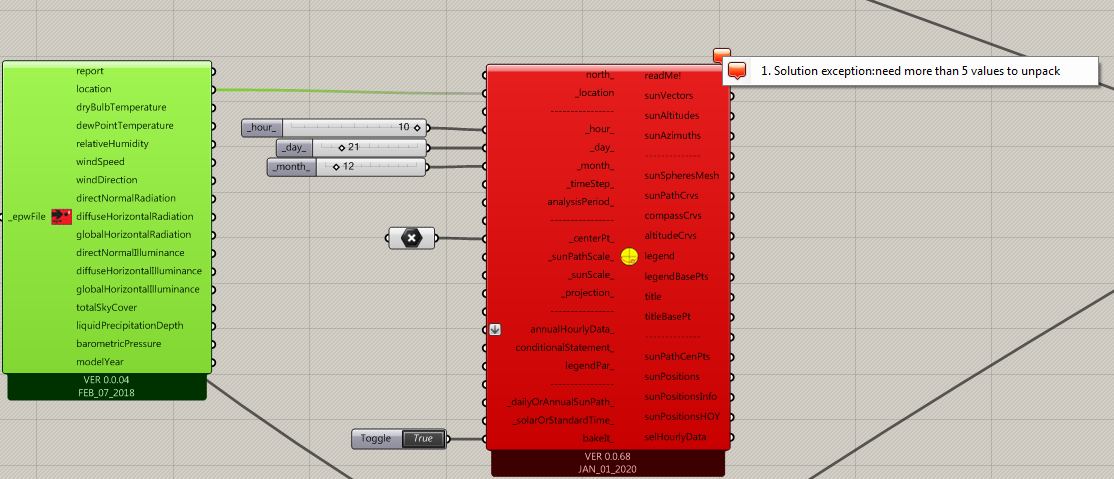Click the selHourlyData output
The width and height of the screenshot is (1114, 479).
pos(675,436)
